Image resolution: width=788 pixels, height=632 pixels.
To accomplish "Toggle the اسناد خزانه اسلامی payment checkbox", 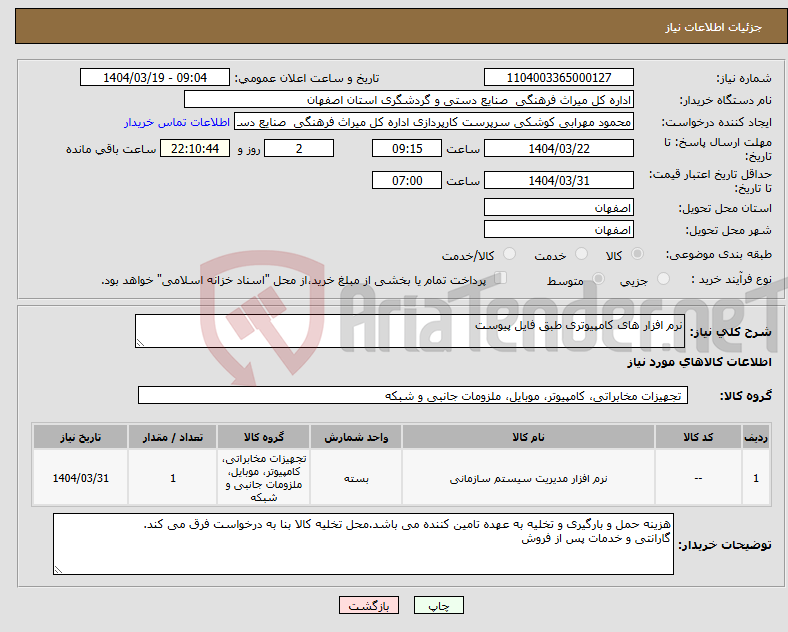I will pyautogui.click(x=501, y=278).
